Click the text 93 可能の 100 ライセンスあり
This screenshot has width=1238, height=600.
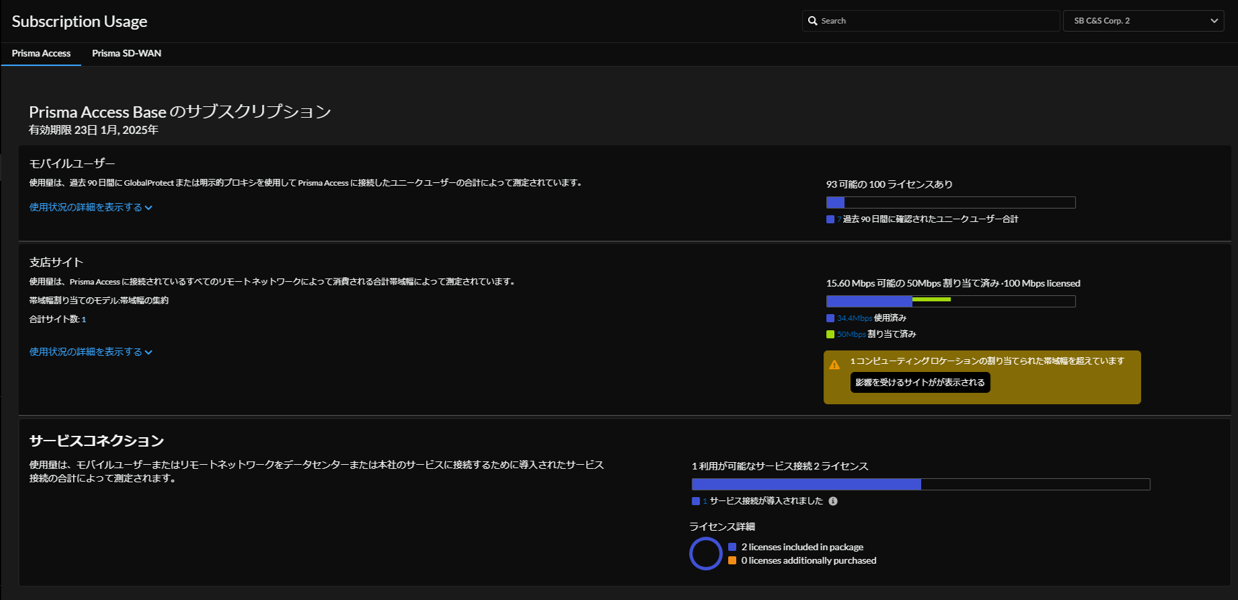(x=889, y=184)
